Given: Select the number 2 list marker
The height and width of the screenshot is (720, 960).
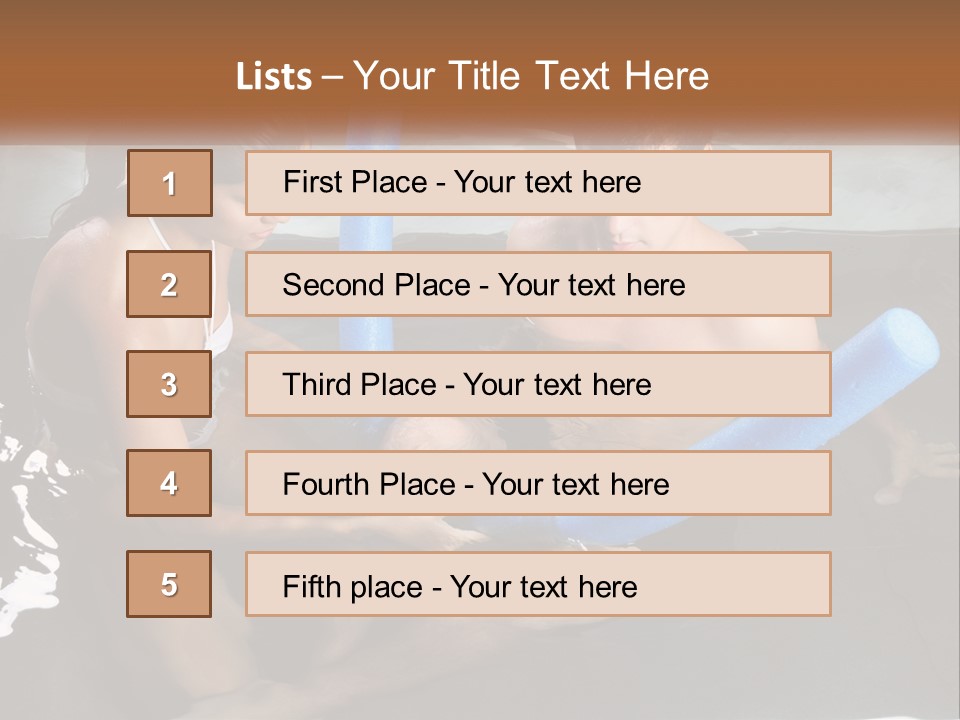Looking at the screenshot, I should pyautogui.click(x=169, y=284).
